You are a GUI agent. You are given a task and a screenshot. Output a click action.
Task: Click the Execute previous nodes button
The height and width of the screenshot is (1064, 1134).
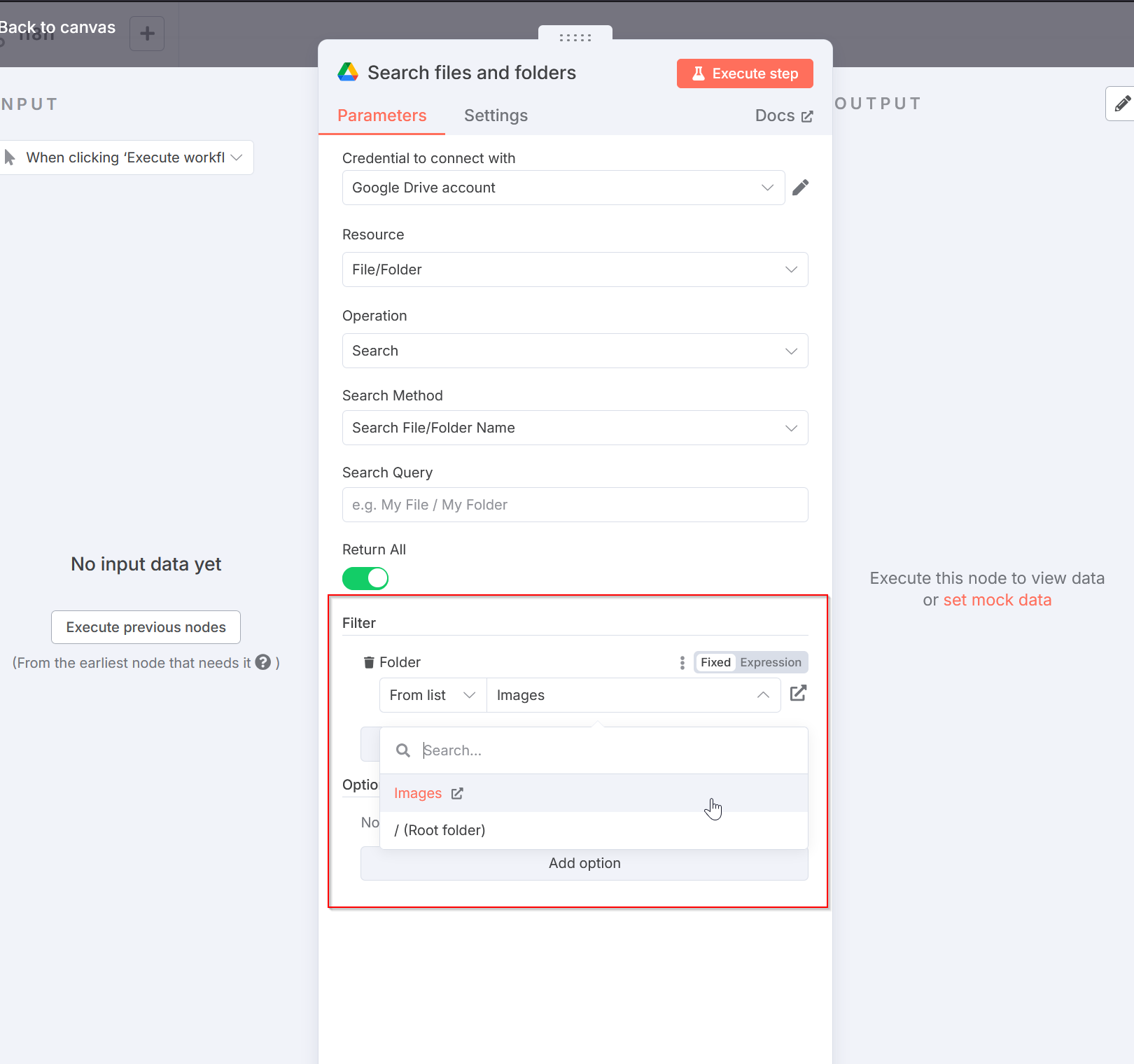(x=146, y=626)
